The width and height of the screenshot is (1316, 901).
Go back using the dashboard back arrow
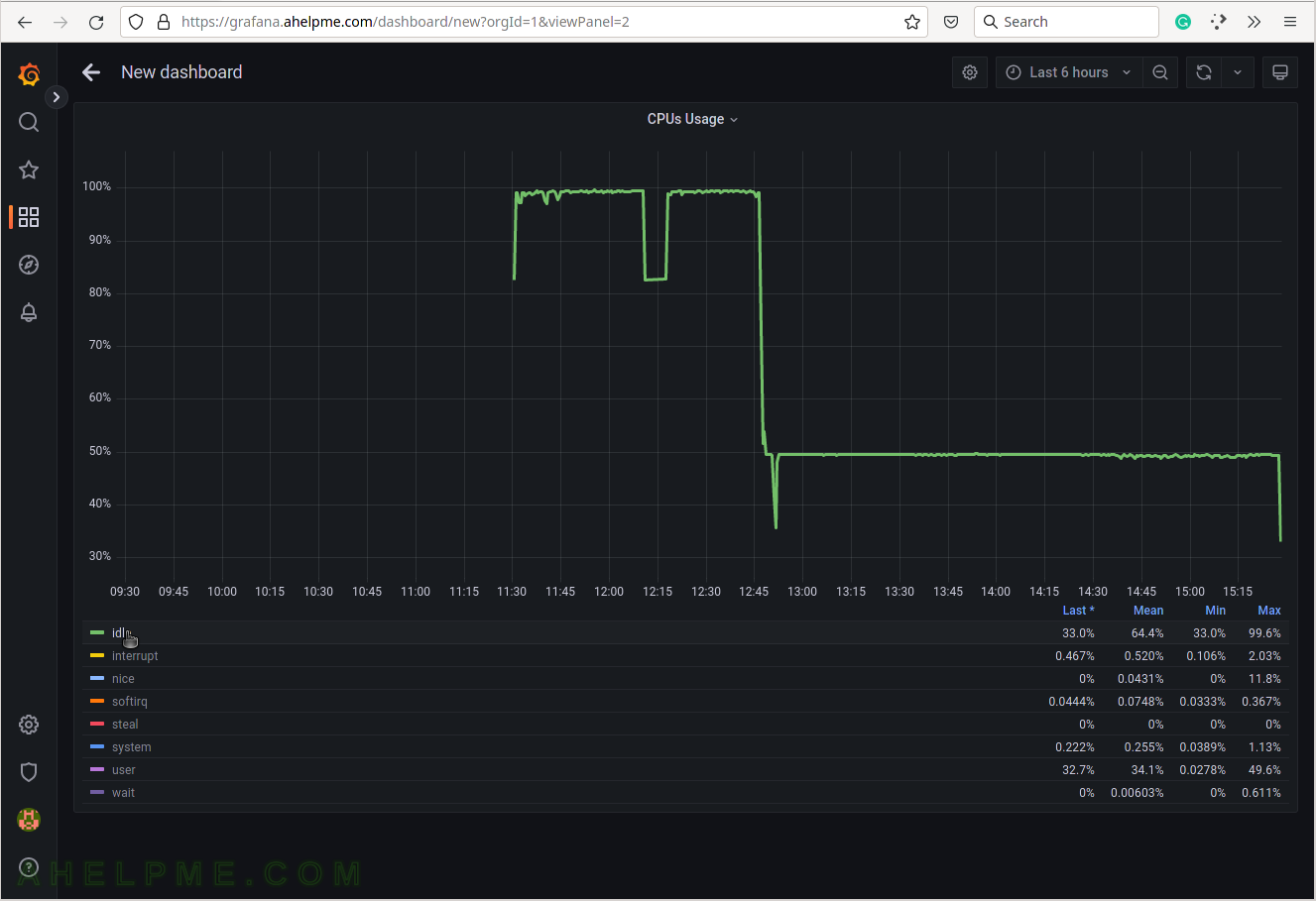tap(91, 72)
